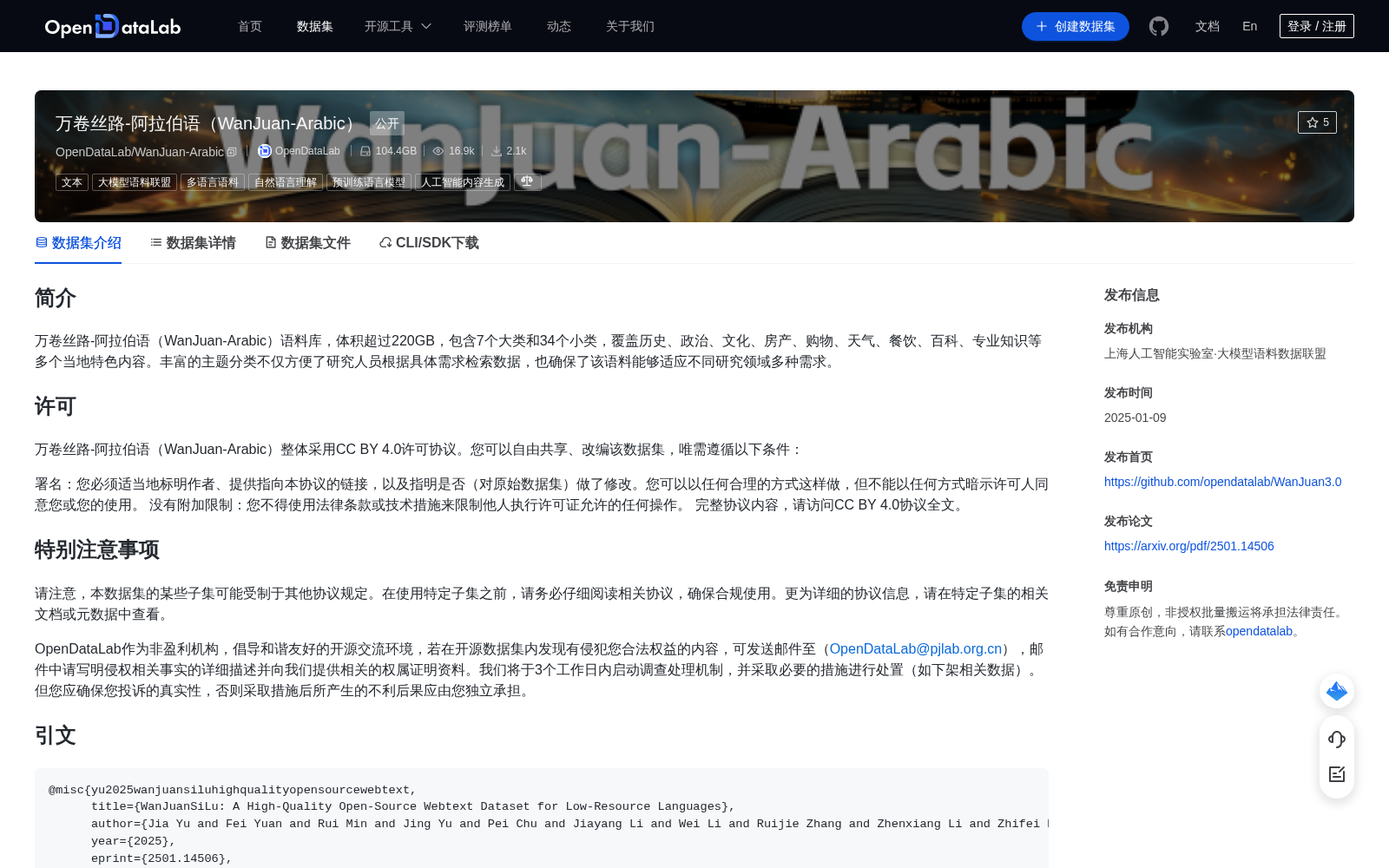Go to 首页 in the navigation bar

(x=250, y=26)
